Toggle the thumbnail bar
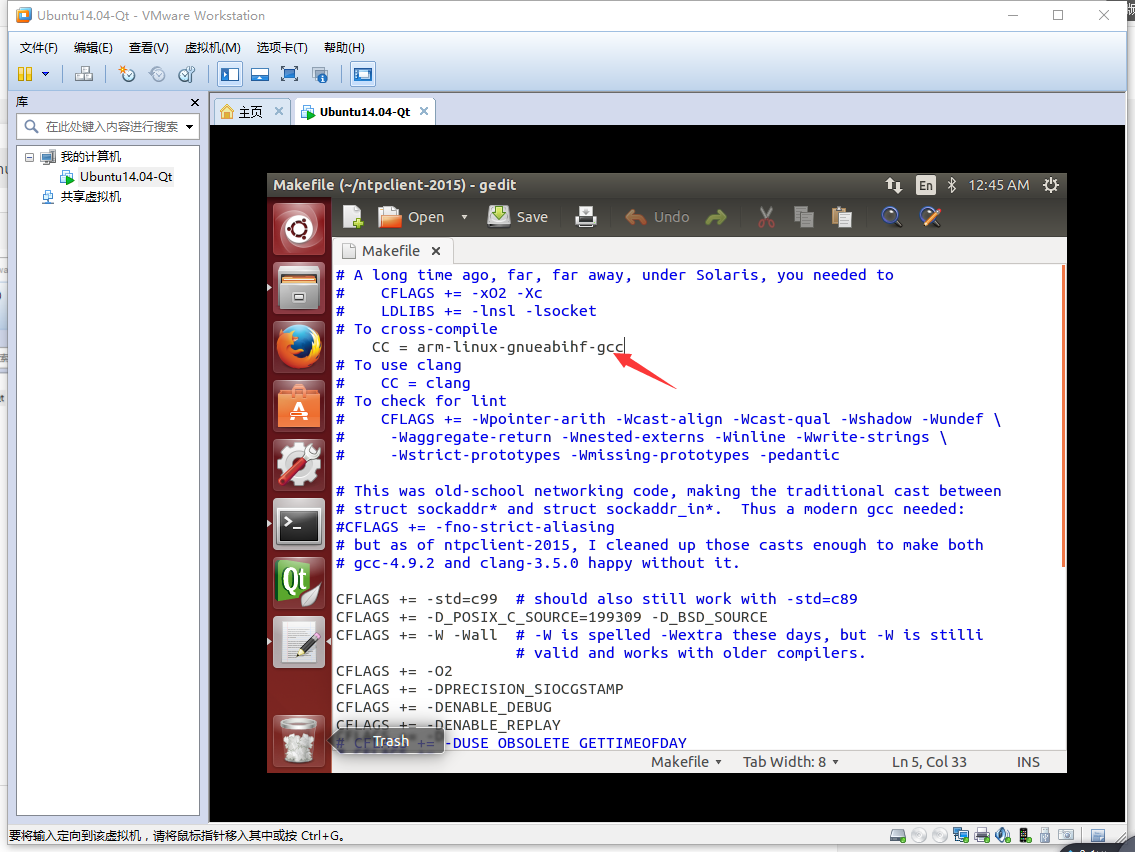The image size is (1135, 852). (x=260, y=74)
